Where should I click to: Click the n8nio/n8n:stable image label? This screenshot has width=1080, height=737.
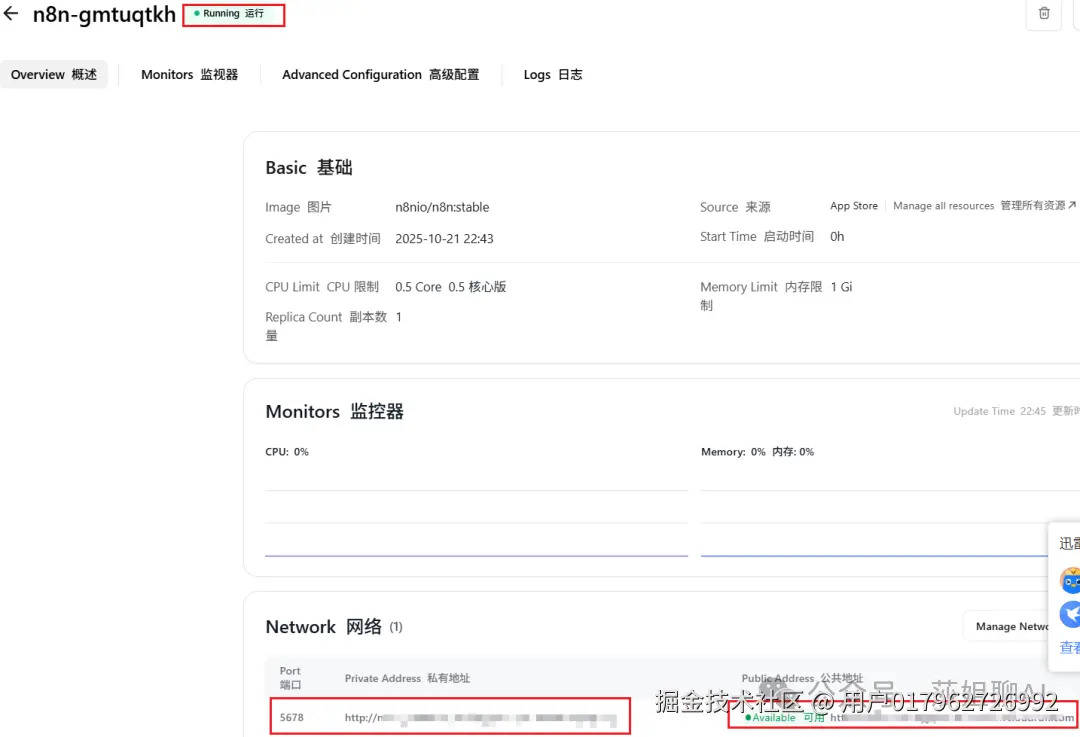point(442,207)
